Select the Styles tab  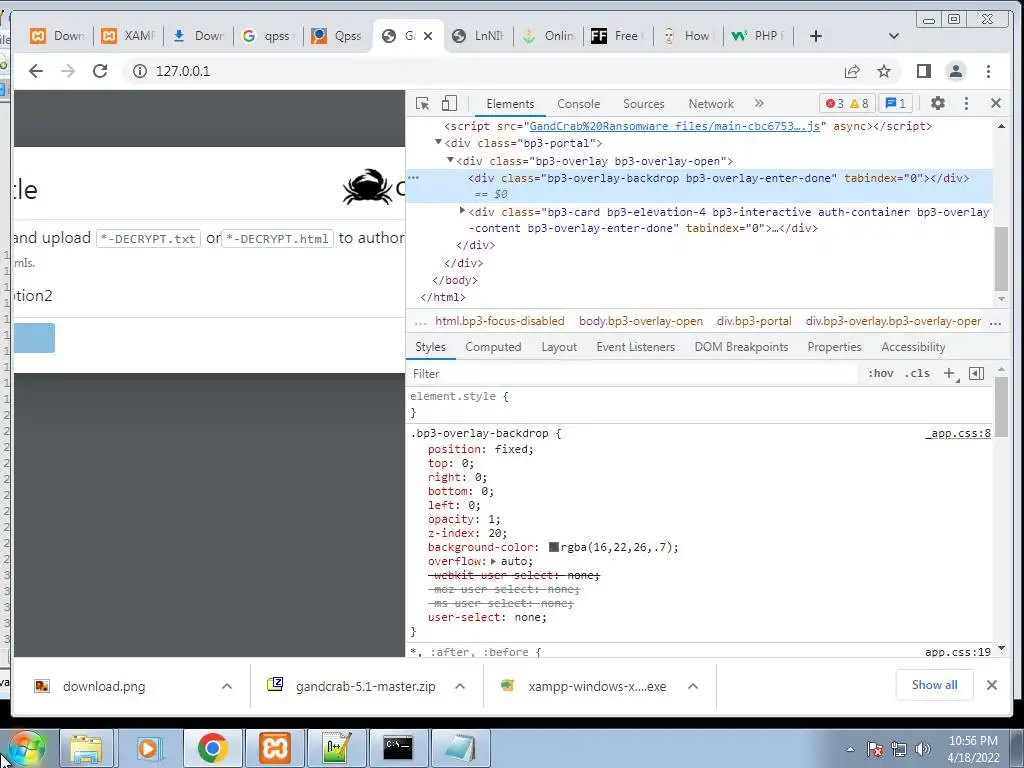(430, 347)
